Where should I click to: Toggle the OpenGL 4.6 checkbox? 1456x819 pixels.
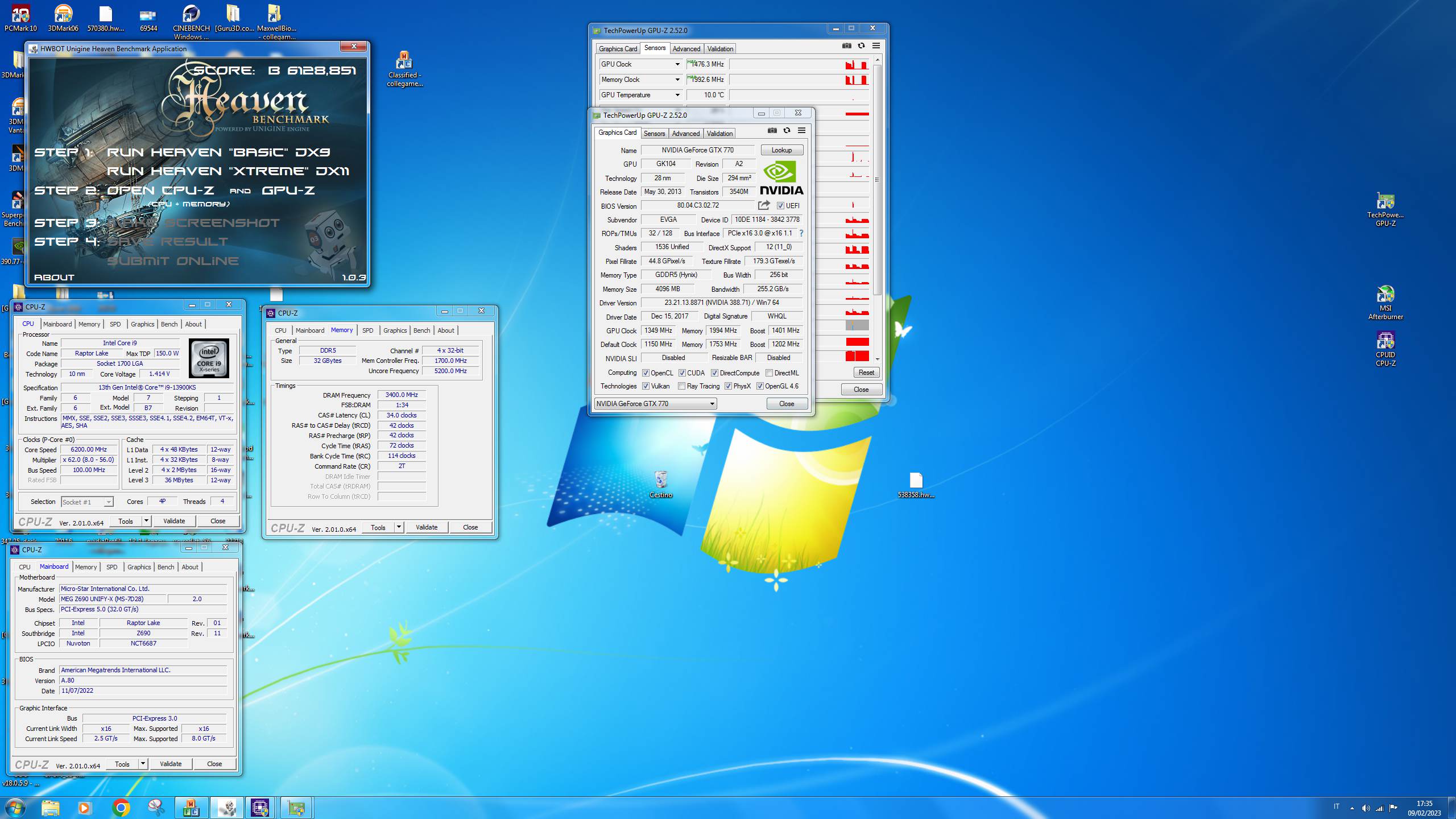(760, 386)
